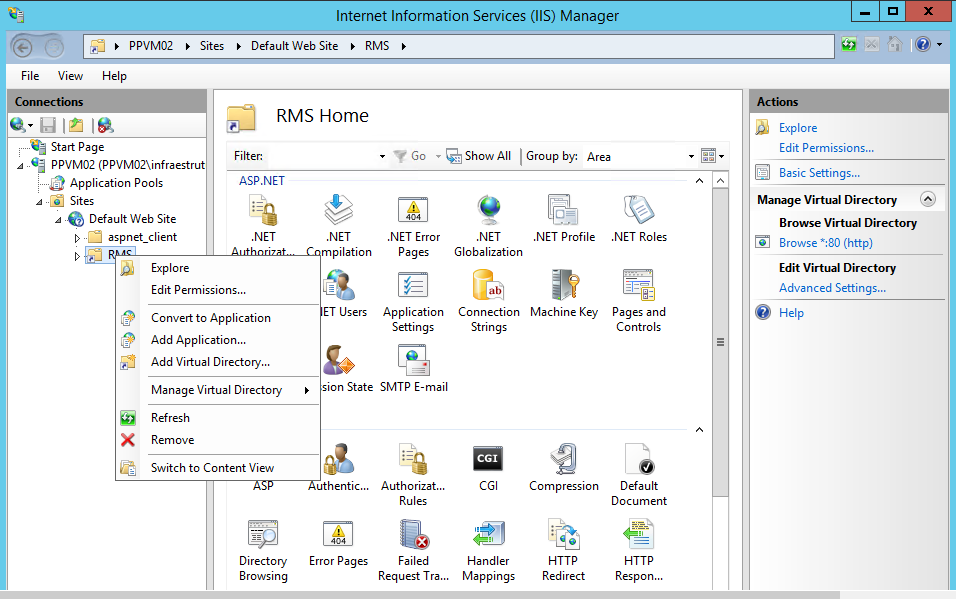Choose Add Application from context menu
The width and height of the screenshot is (956, 599).
tap(218, 340)
